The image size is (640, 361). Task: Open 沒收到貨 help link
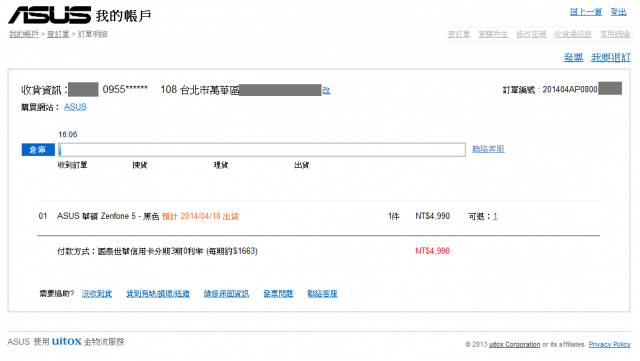(x=97, y=294)
